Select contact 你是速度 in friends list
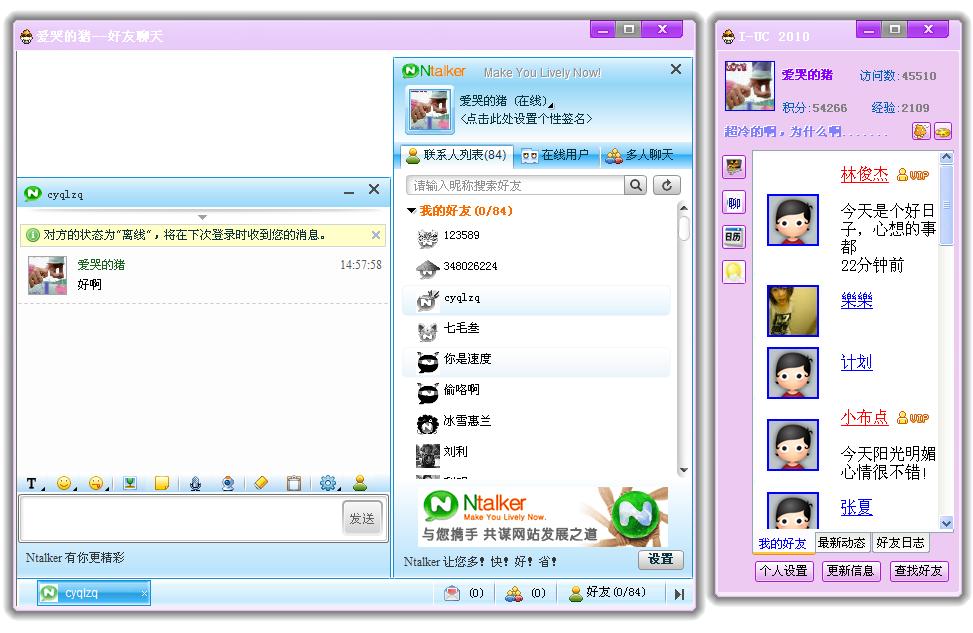Image resolution: width=973 pixels, height=633 pixels. coord(537,360)
